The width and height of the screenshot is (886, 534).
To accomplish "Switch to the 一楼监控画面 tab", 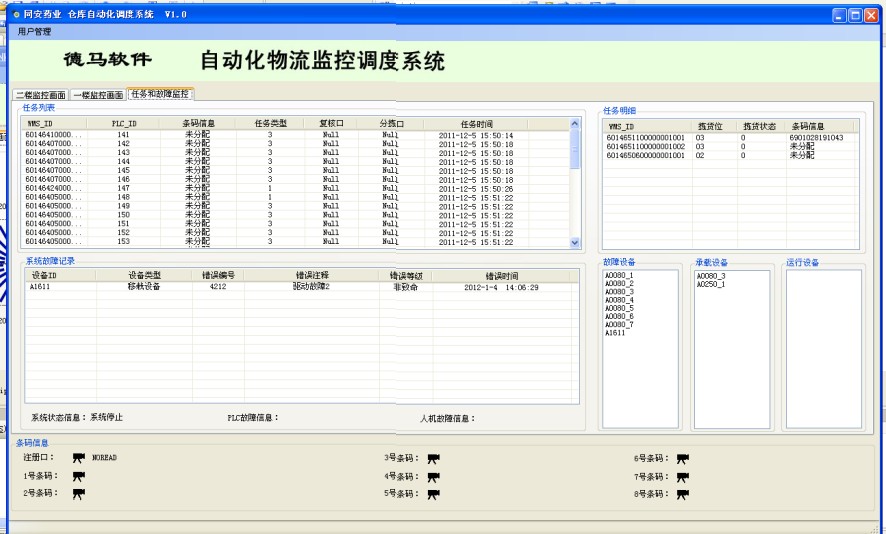I will click(x=98, y=94).
